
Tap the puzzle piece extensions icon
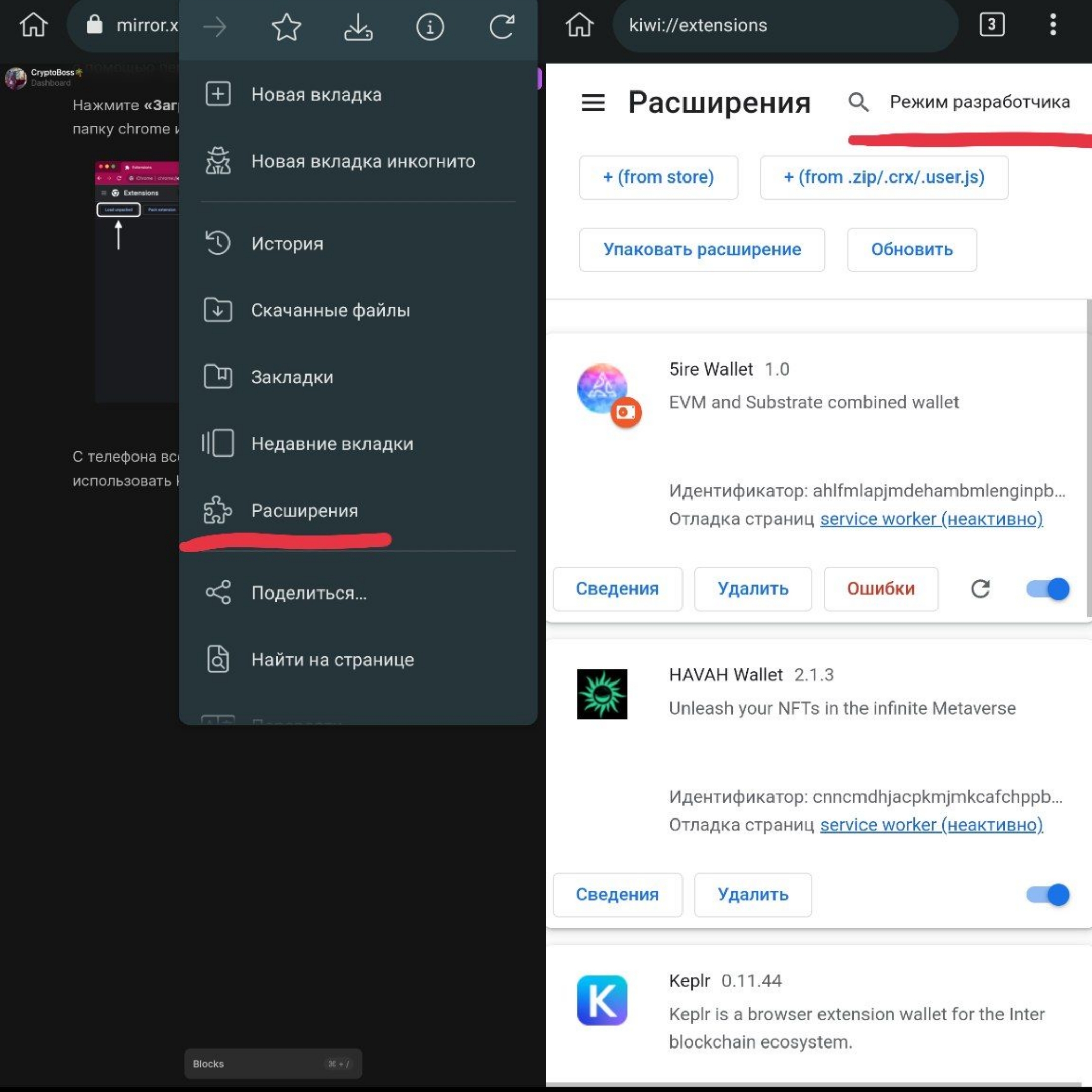pyautogui.click(x=217, y=510)
